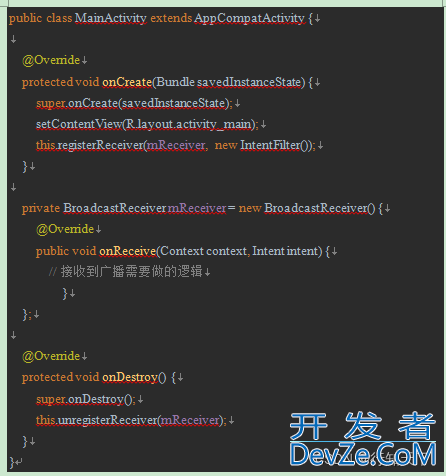Click the setContentView(R.layout.activity_main) line
Screen dimensions: 446x476
[147, 124]
